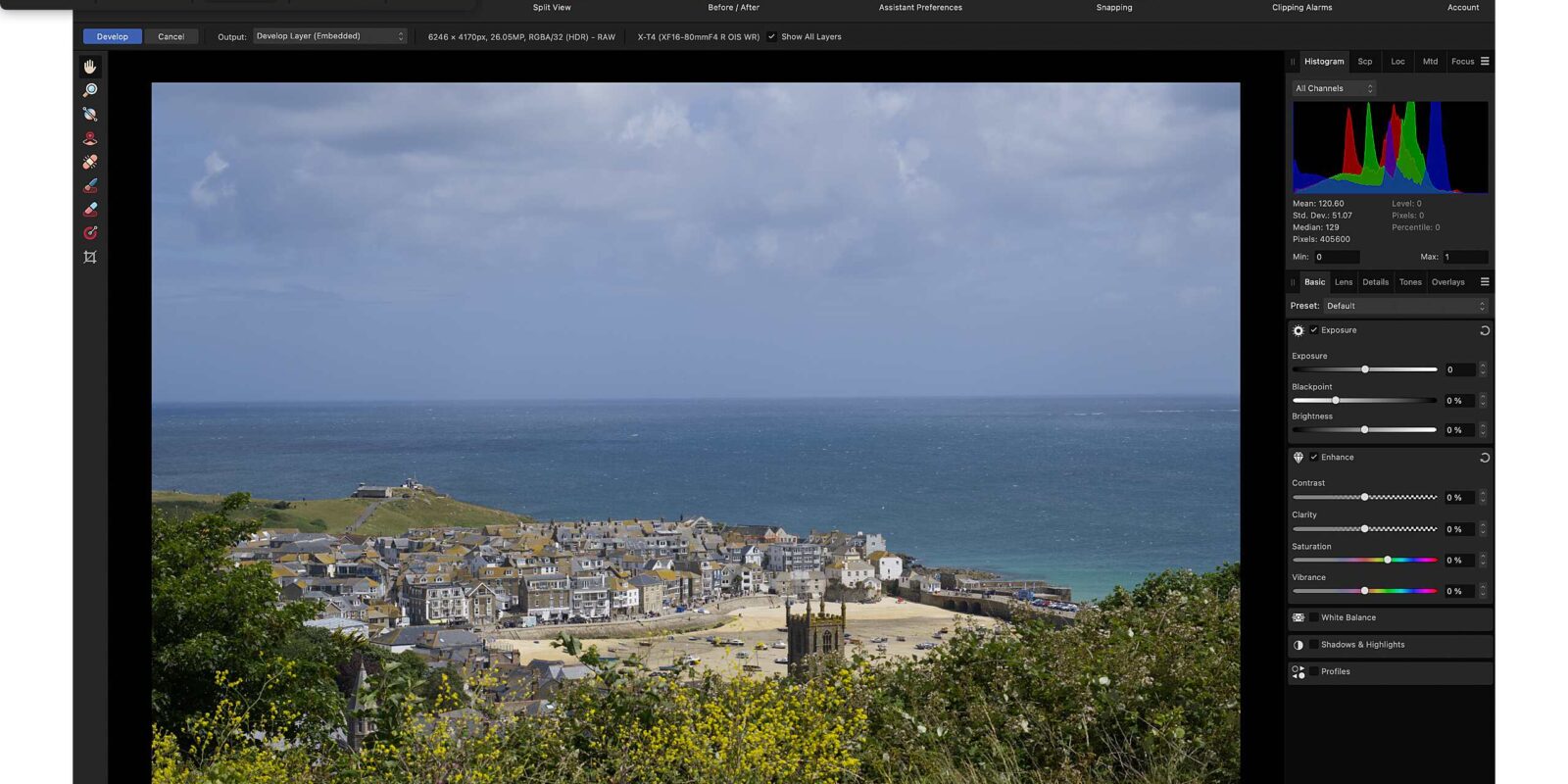Image resolution: width=1568 pixels, height=784 pixels.
Task: Open the Preset Default dropdown
Action: 1405,306
